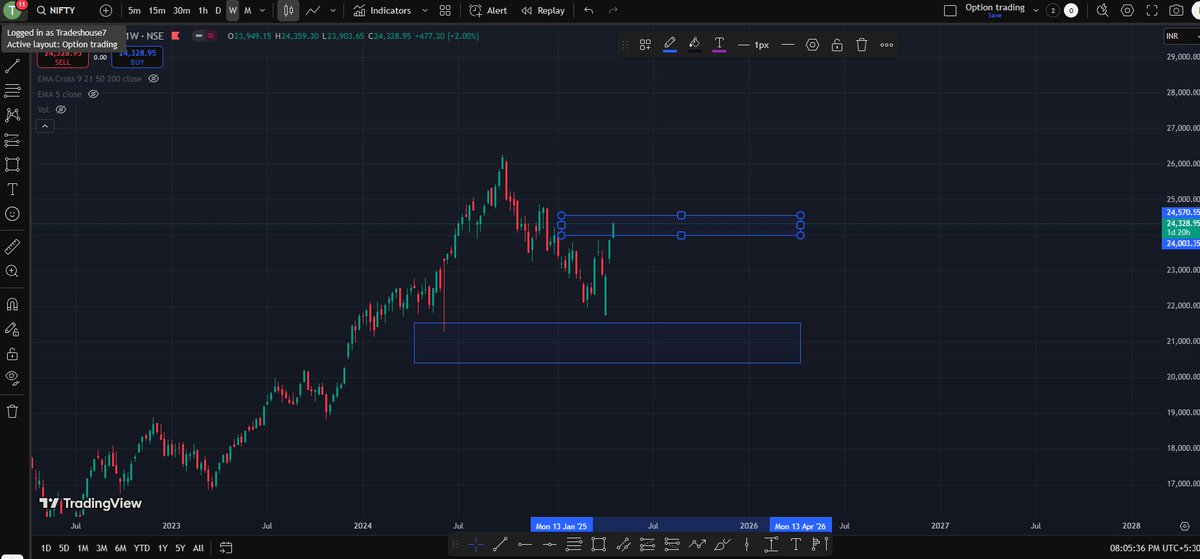
Task: Select the trend line tool in left sidebar
Action: (12, 67)
